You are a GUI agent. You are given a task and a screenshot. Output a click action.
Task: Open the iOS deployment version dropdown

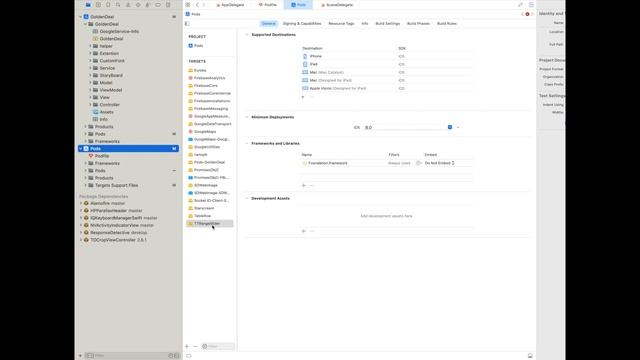(x=450, y=127)
